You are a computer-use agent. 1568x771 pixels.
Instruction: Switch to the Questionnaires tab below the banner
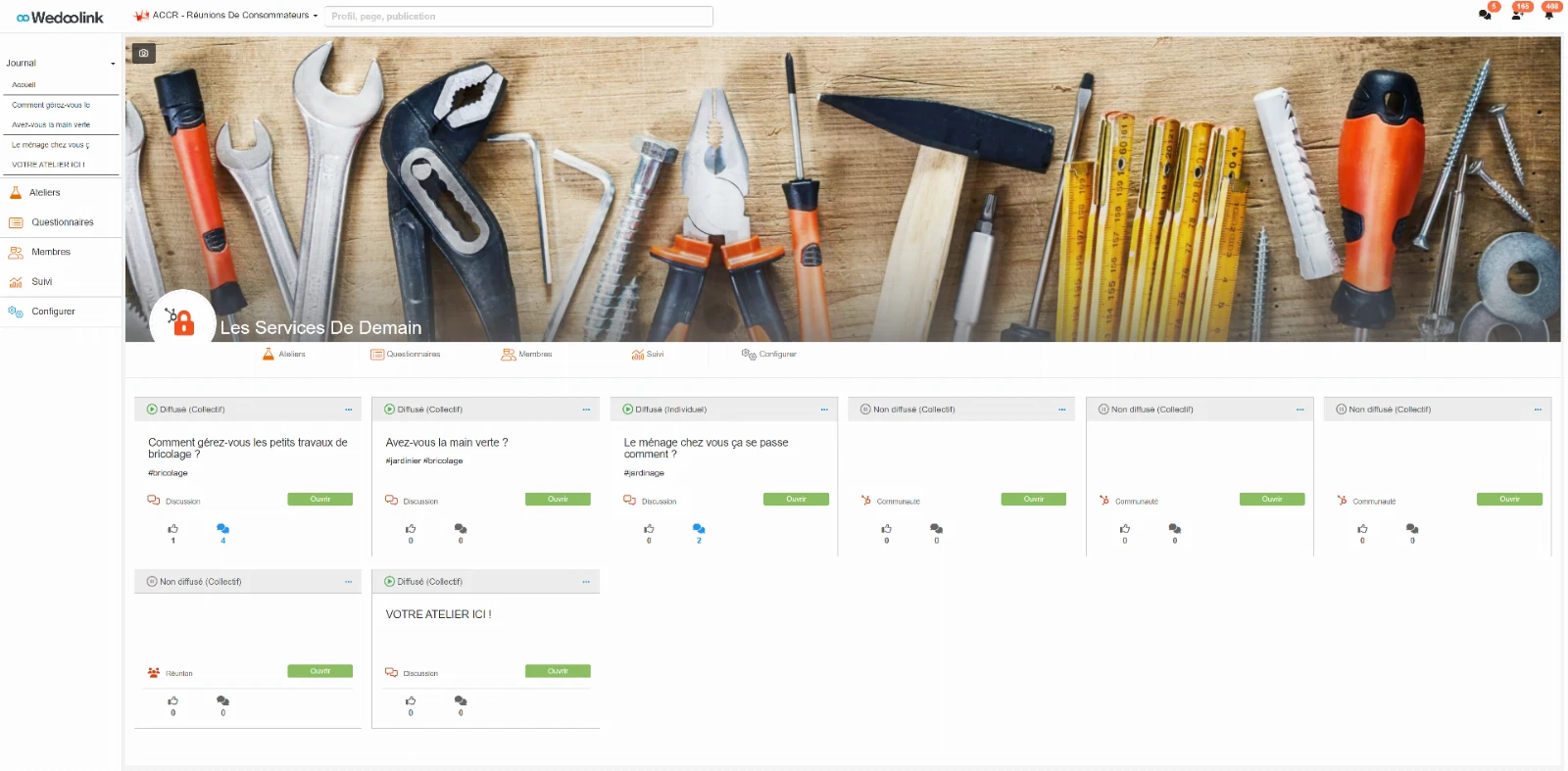coord(406,355)
